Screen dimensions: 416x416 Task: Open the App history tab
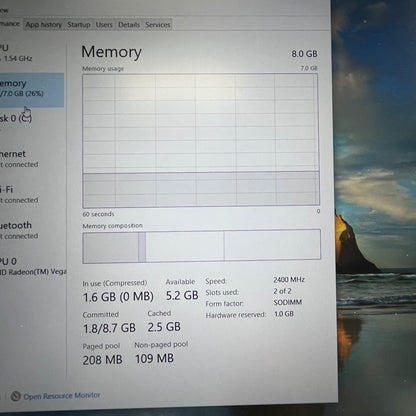43,25
